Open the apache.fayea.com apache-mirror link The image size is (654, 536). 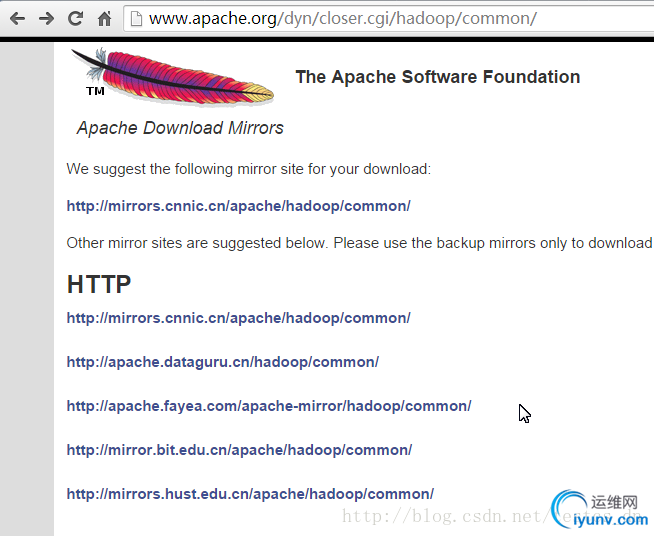pos(269,406)
